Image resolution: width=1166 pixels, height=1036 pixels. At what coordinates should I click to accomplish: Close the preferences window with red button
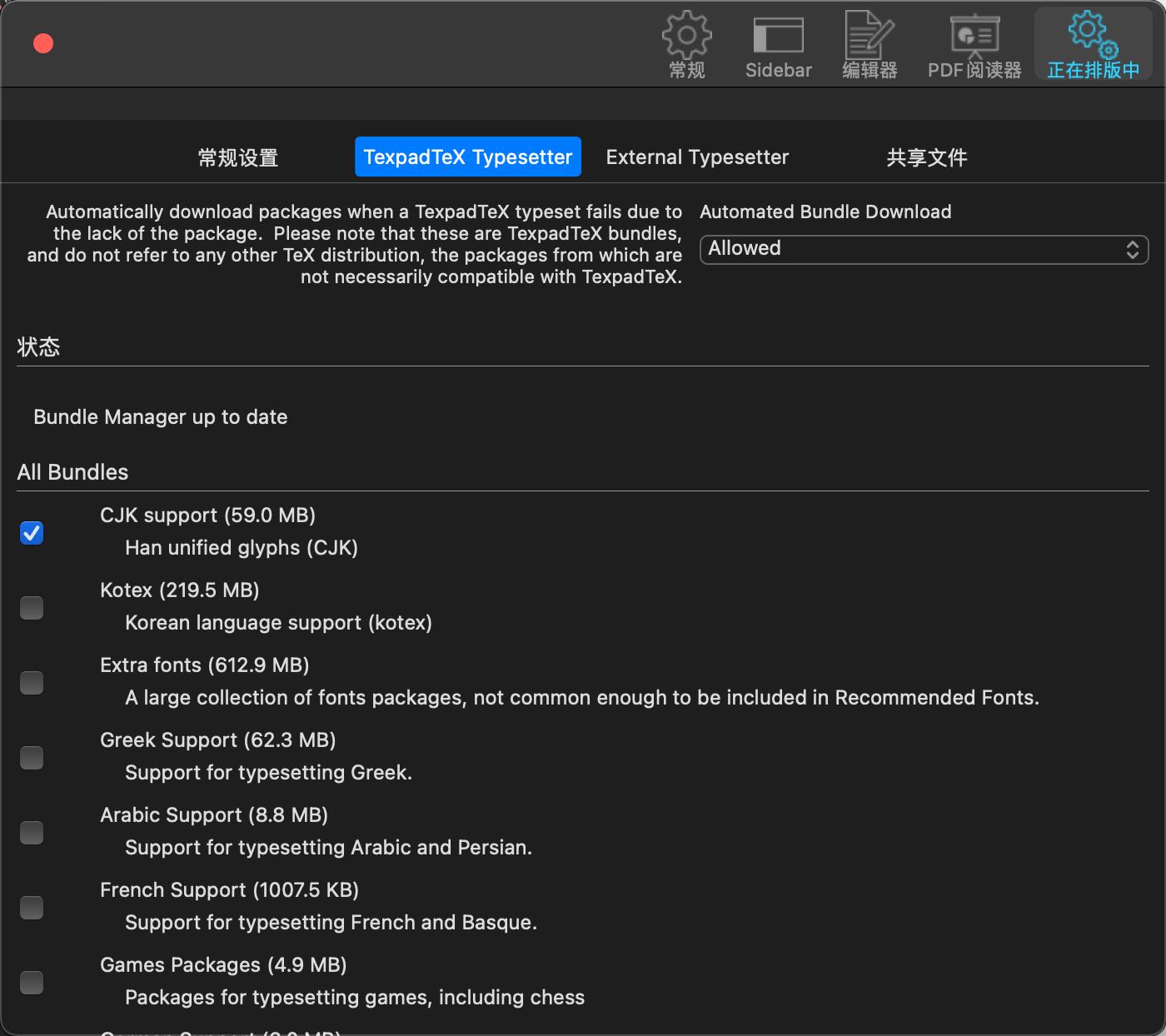click(43, 43)
